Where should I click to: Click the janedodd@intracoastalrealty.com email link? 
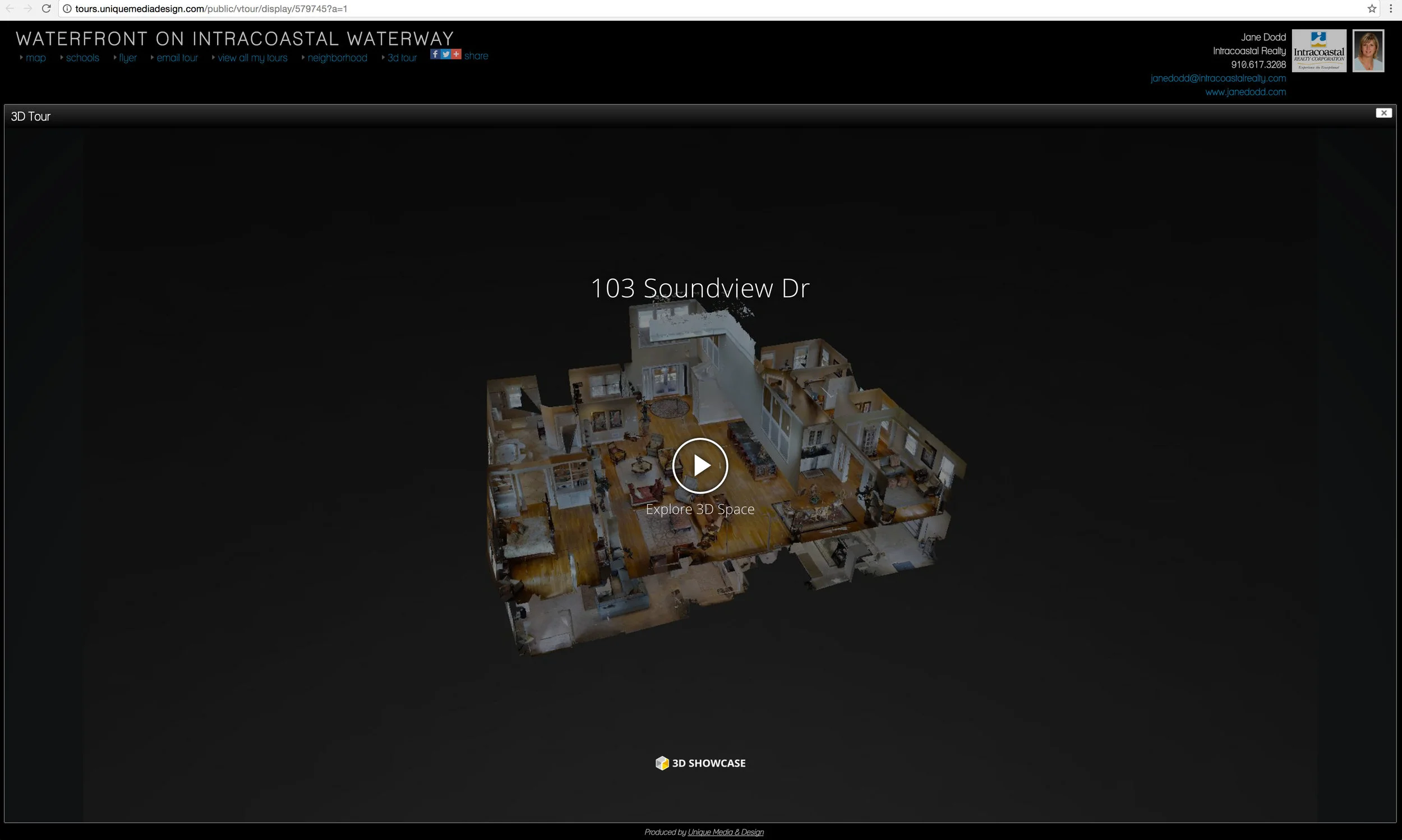click(1217, 78)
